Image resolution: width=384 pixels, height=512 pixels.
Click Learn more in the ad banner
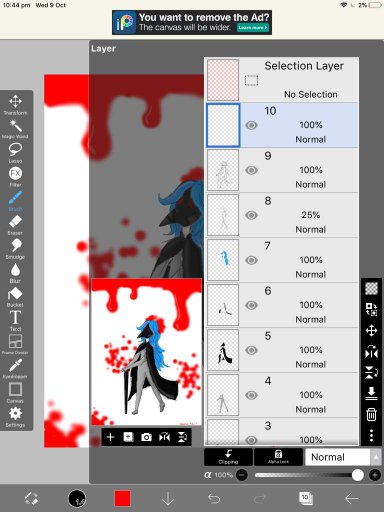[253, 28]
